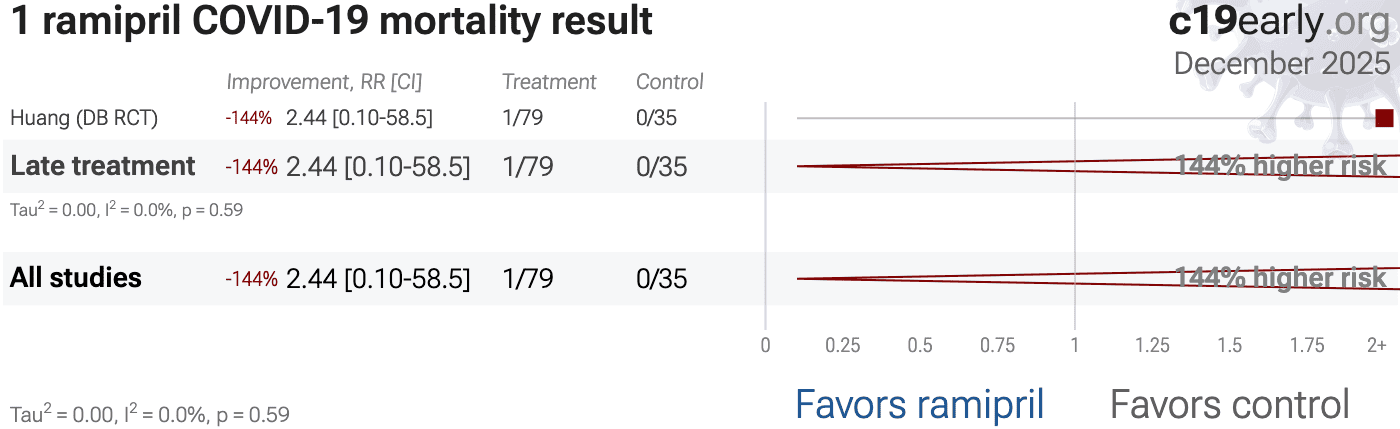Viewport: 1400px width, 429px height.
Task: Select the All studies row label
Action: click(76, 278)
